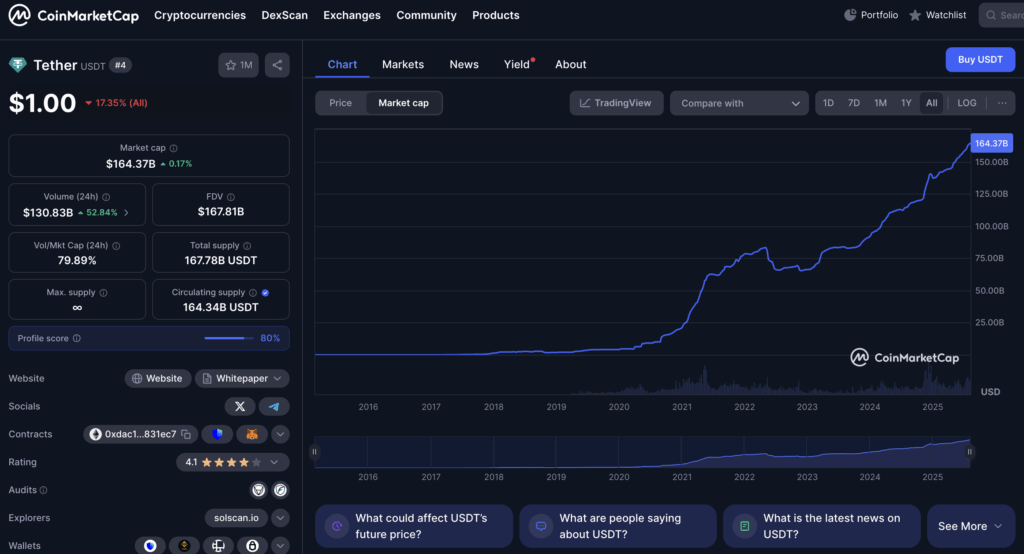
Task: Switch to the Markets tab
Action: pyautogui.click(x=403, y=64)
